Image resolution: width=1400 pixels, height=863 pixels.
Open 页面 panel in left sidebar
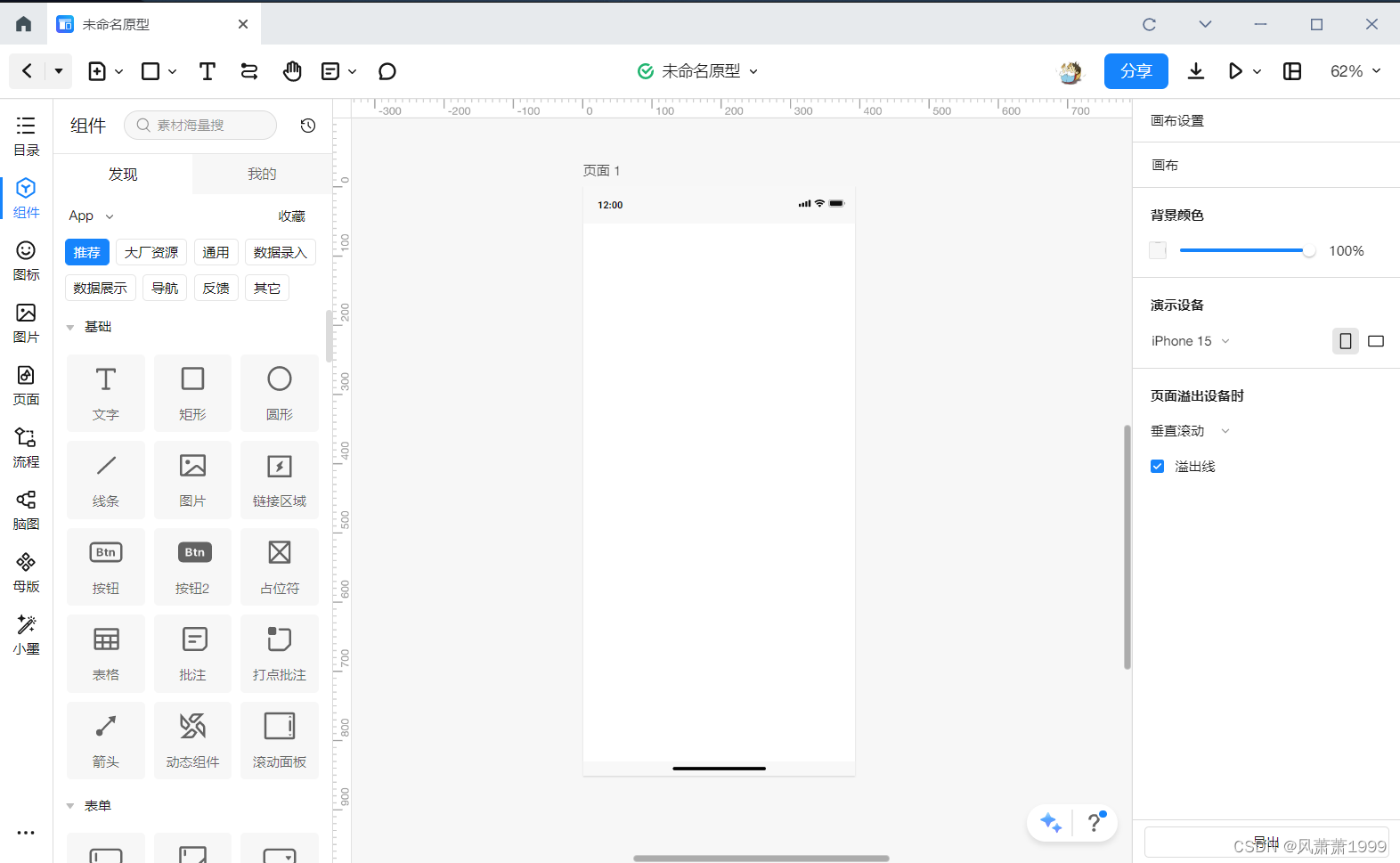click(x=26, y=386)
